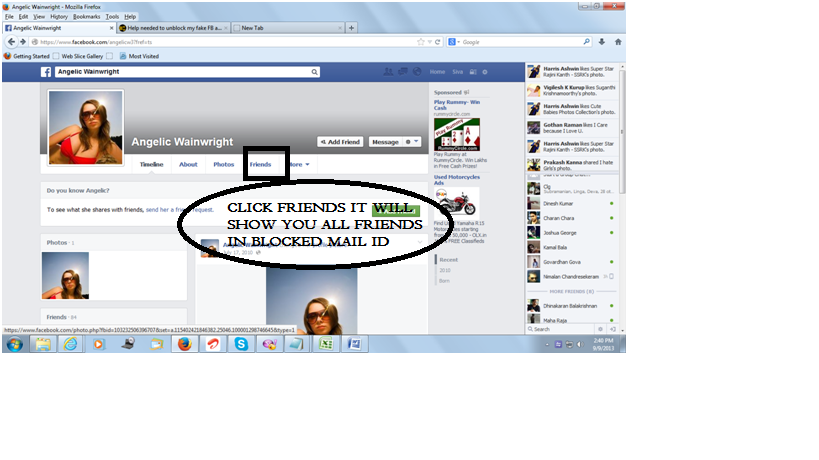Viewport: 819px width, 460px height.
Task: Click the search magnifier in Google search box
Action: point(587,42)
